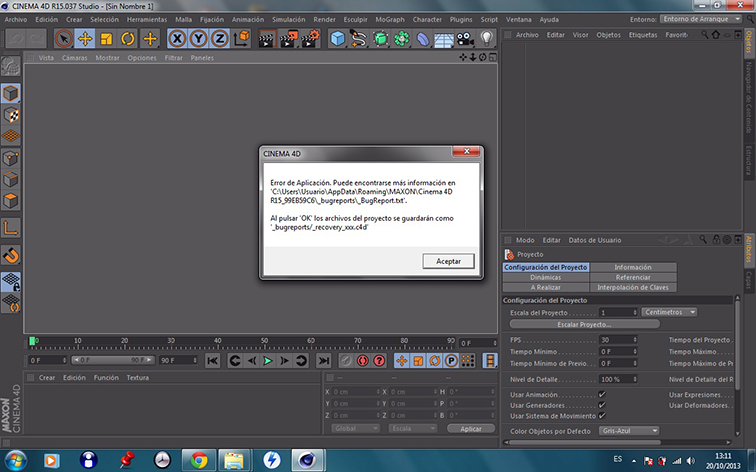Image resolution: width=756 pixels, height=472 pixels.
Task: Add a green array modeling object
Action: click(402, 39)
